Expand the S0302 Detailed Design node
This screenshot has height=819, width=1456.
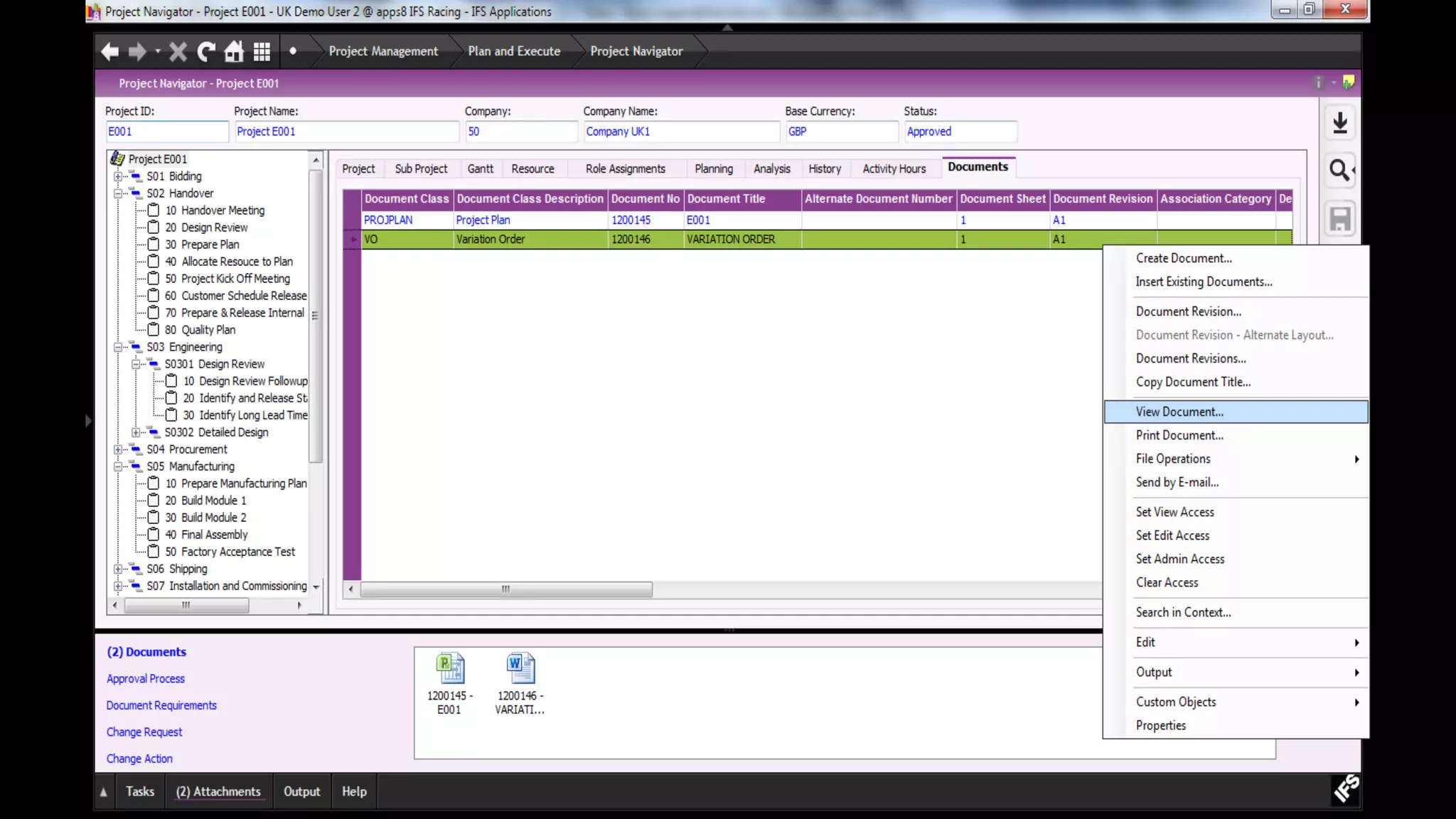click(136, 432)
